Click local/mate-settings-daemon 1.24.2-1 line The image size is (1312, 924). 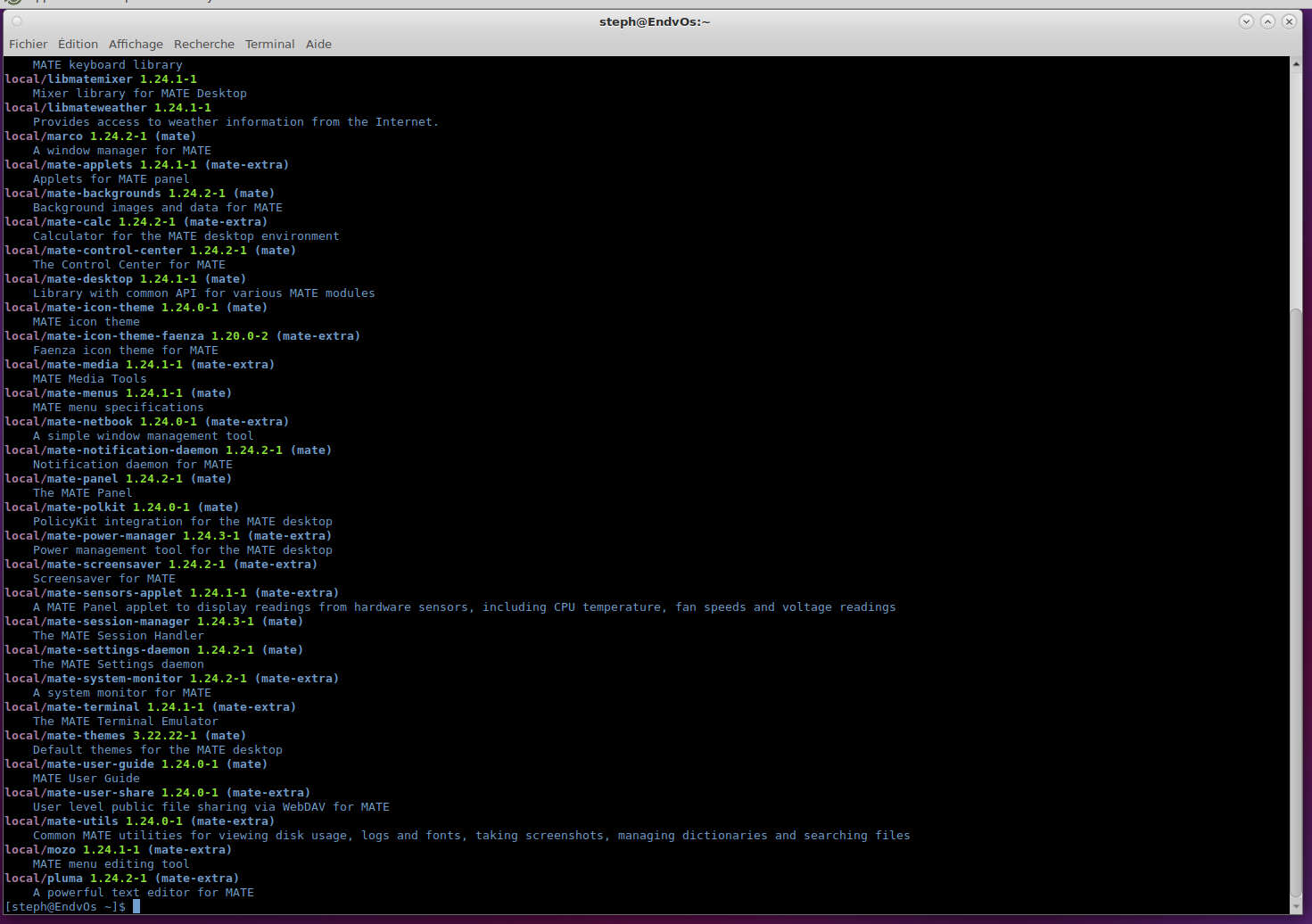click(154, 649)
